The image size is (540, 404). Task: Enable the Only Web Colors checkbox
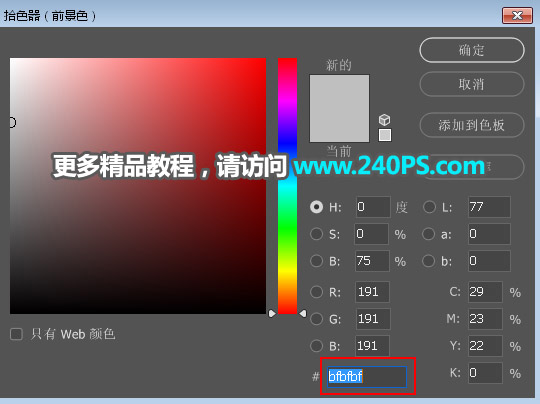(16, 334)
